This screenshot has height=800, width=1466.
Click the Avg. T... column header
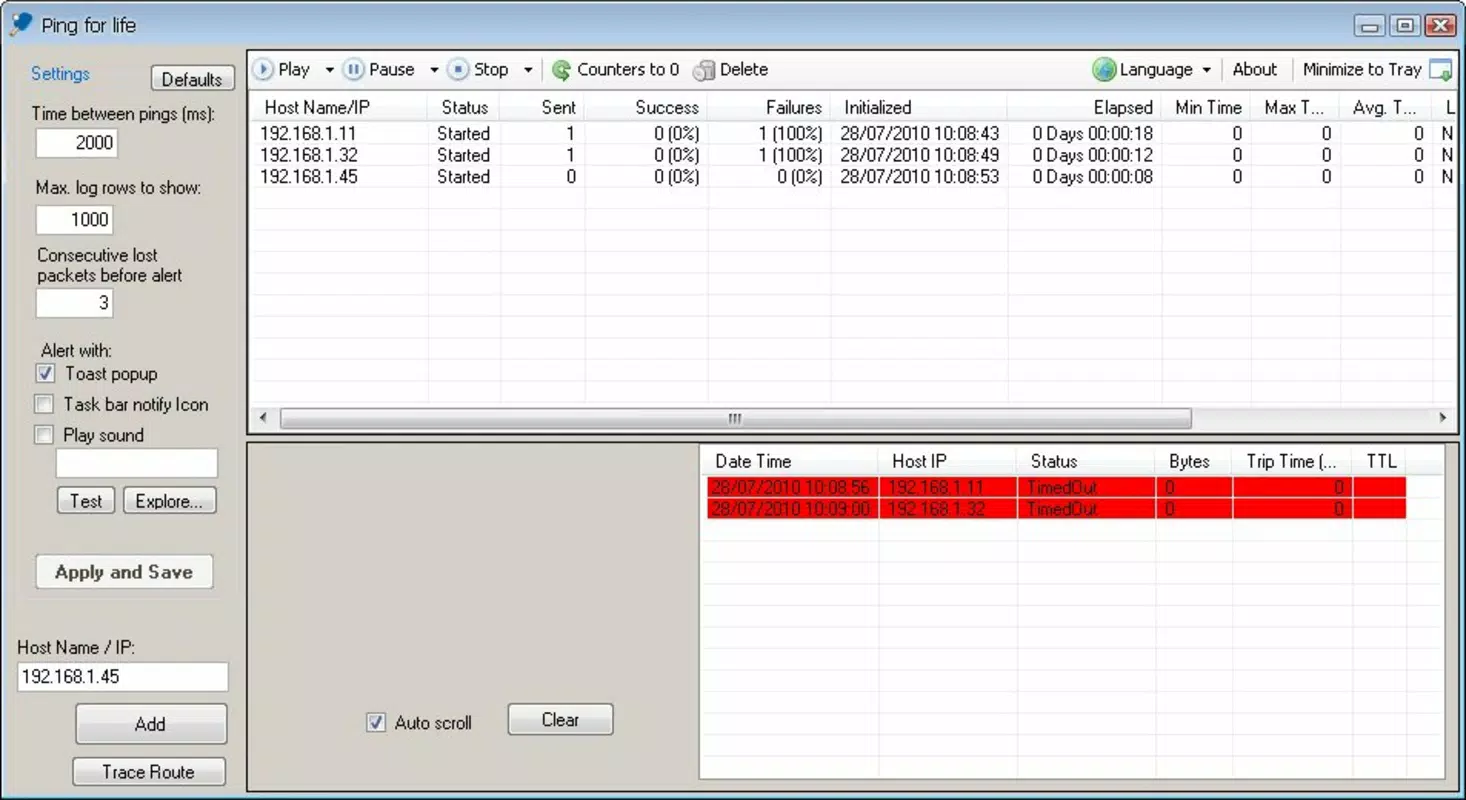(1386, 107)
